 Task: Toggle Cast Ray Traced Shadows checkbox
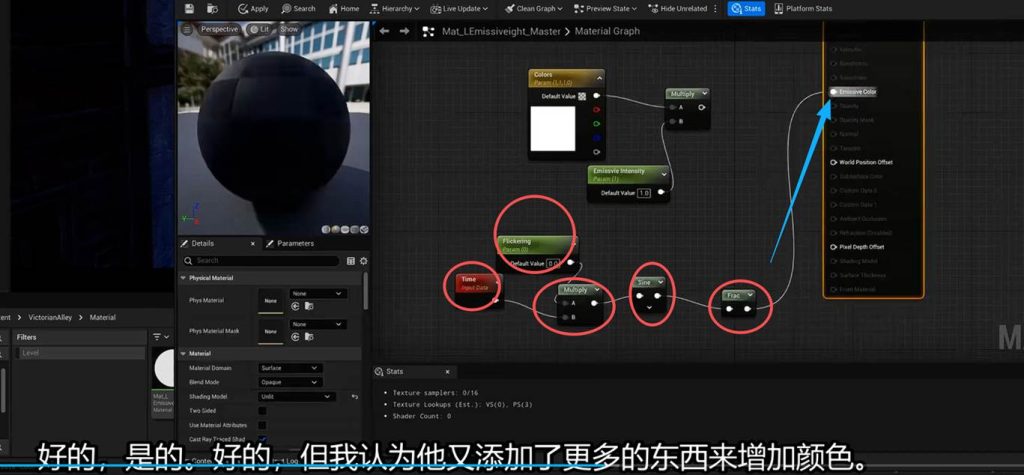[x=262, y=439]
